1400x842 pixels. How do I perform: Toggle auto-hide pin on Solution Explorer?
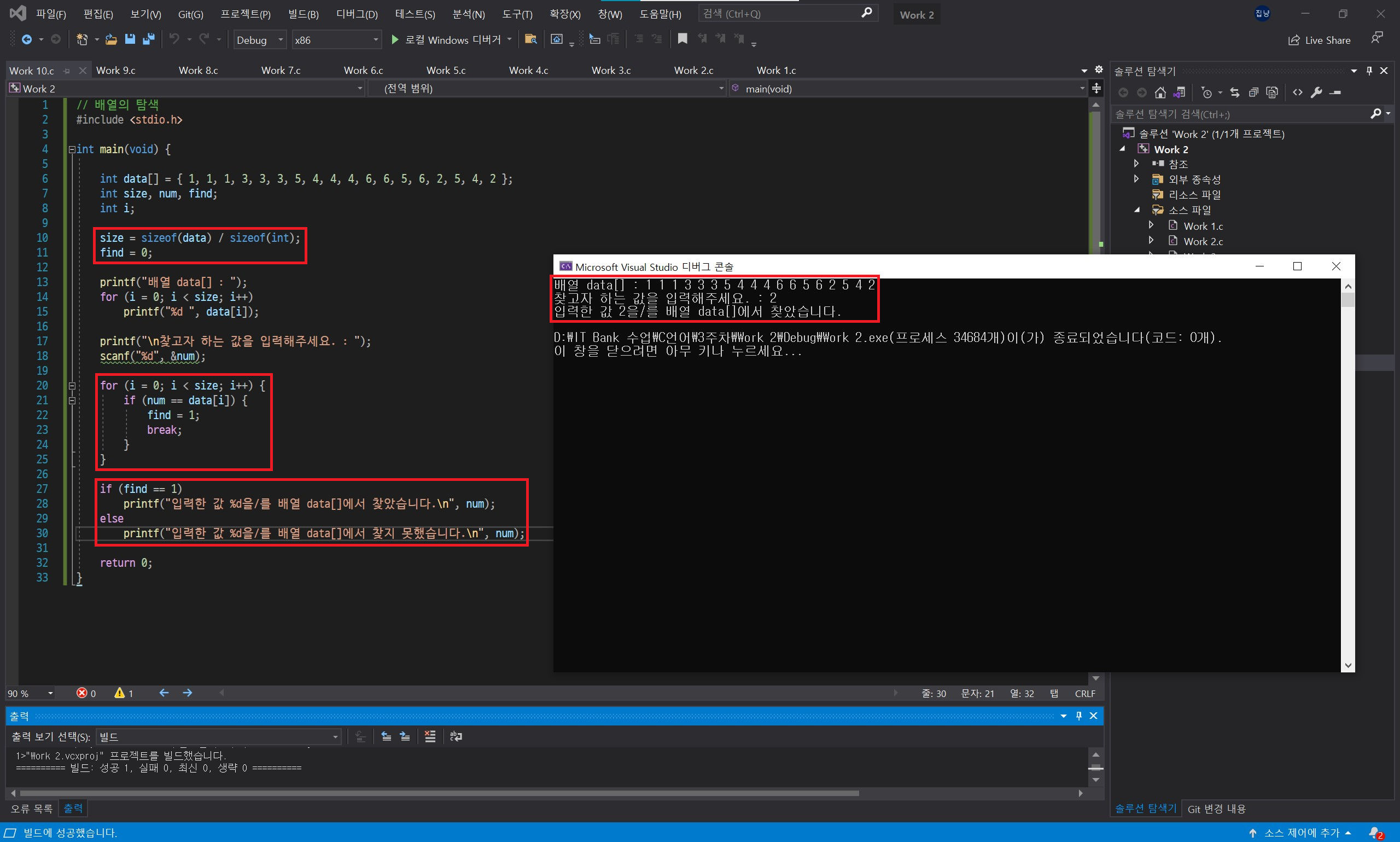(x=1369, y=71)
